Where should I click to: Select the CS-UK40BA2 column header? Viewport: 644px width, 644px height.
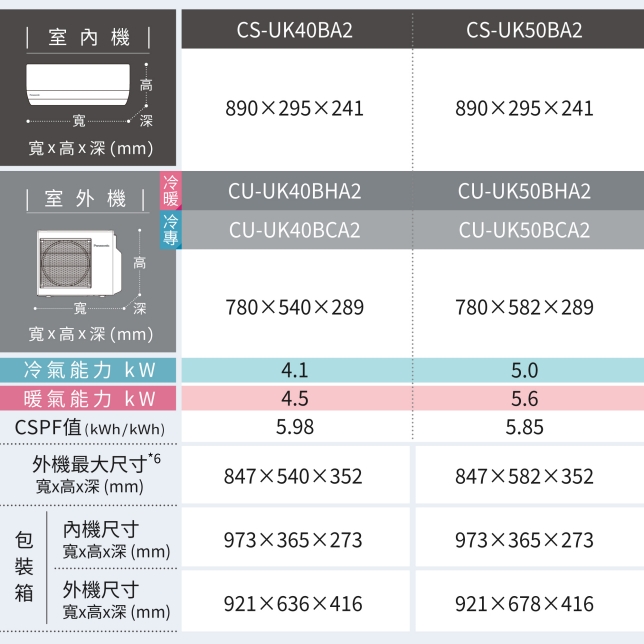coord(295,30)
